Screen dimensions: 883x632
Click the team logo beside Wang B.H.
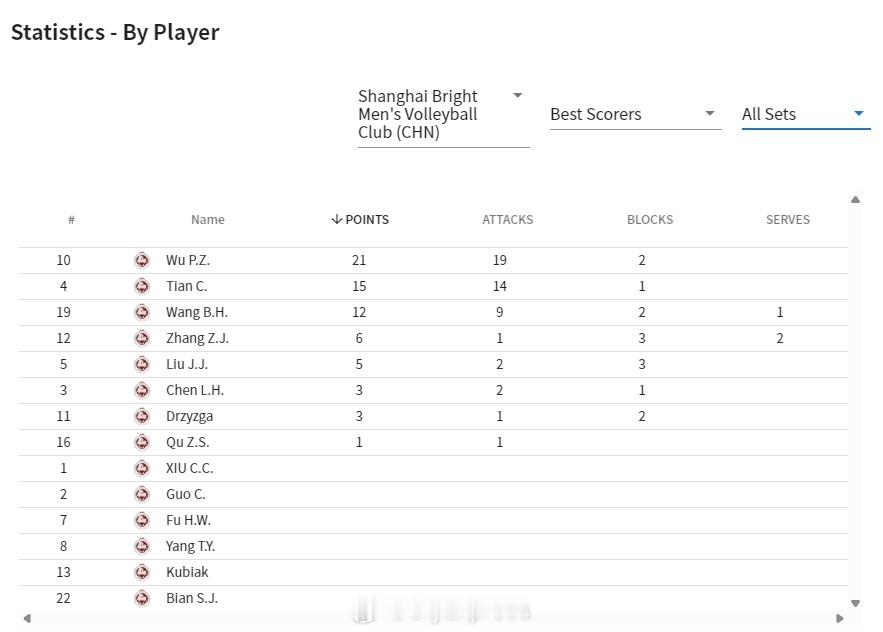142,312
